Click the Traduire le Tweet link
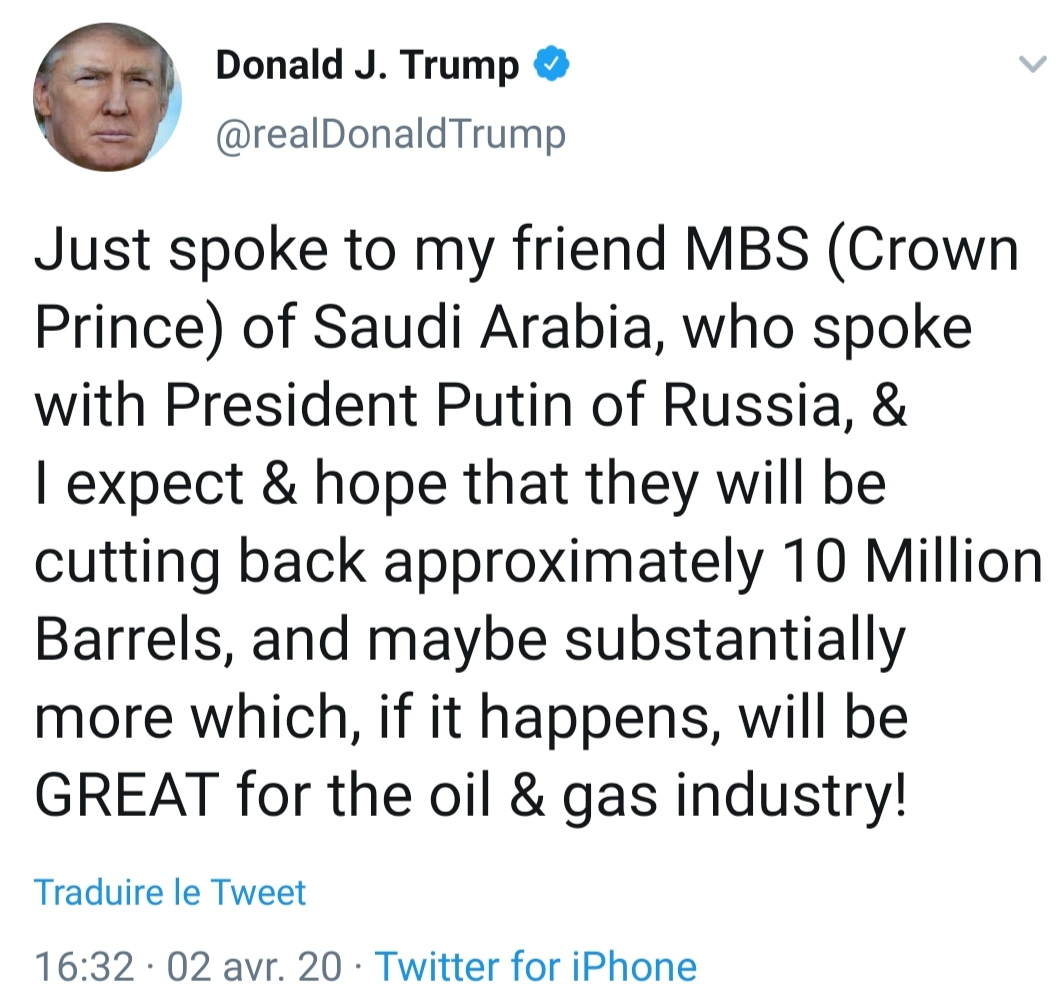 pos(170,892)
